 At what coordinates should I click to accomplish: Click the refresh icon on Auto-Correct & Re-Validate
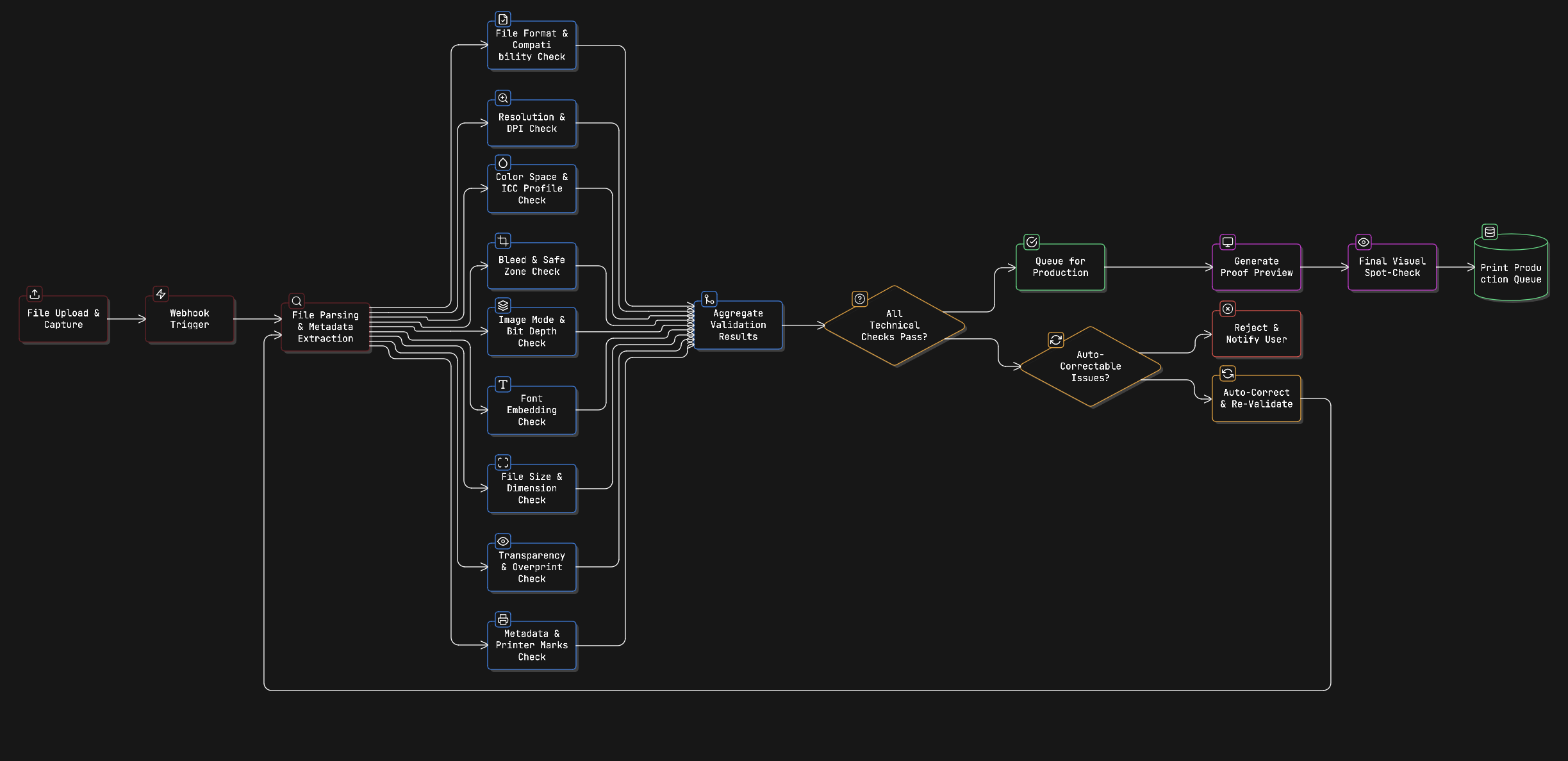click(x=1227, y=373)
